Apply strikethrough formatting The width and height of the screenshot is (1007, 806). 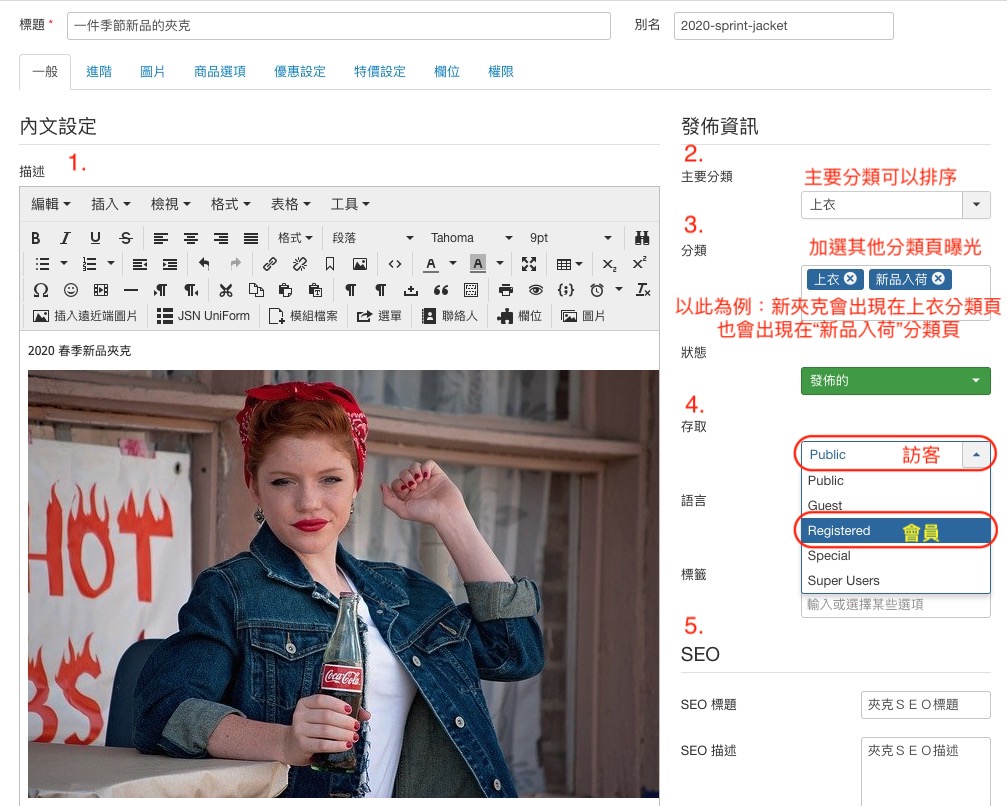coord(125,238)
